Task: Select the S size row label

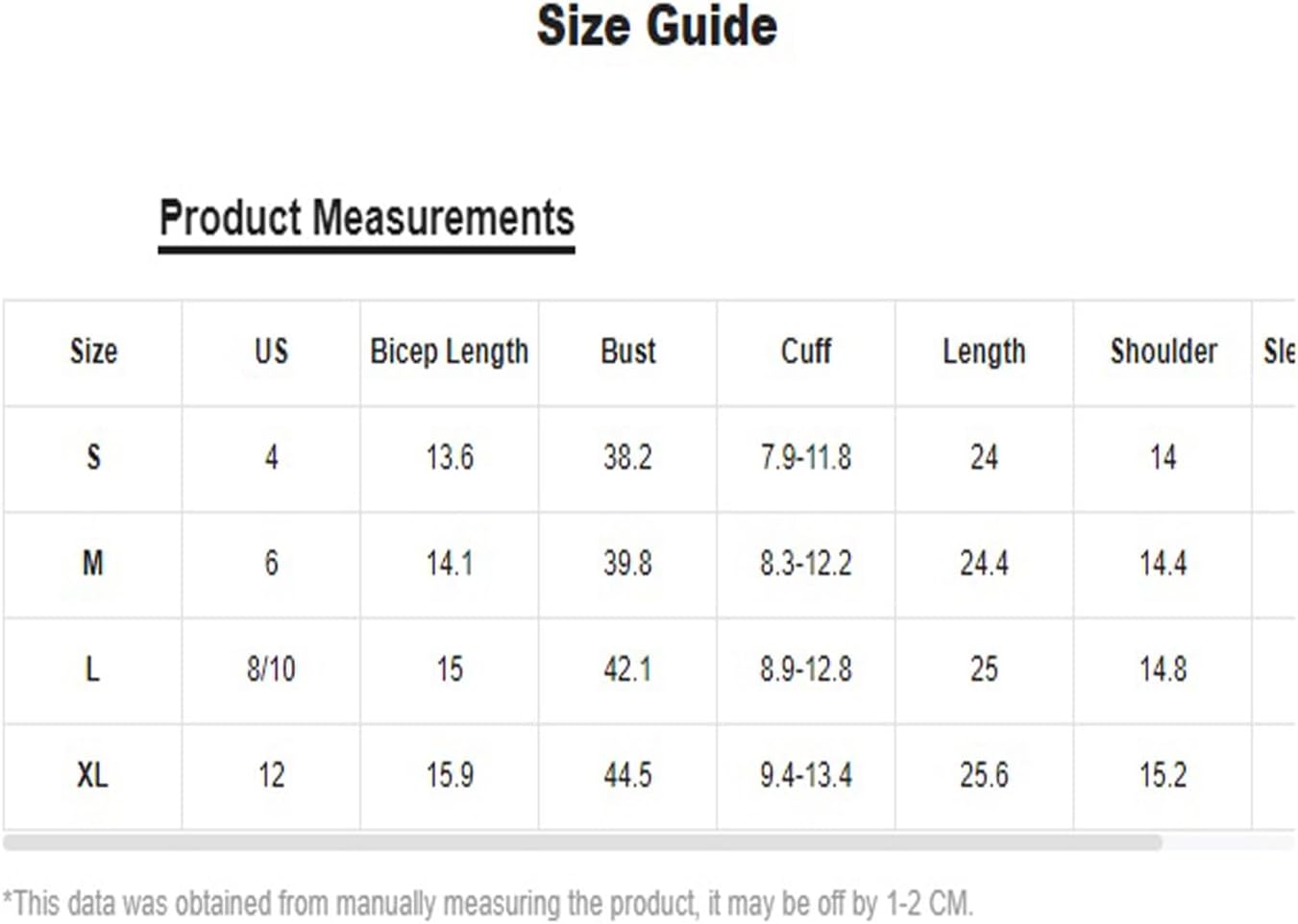Action: point(93,457)
